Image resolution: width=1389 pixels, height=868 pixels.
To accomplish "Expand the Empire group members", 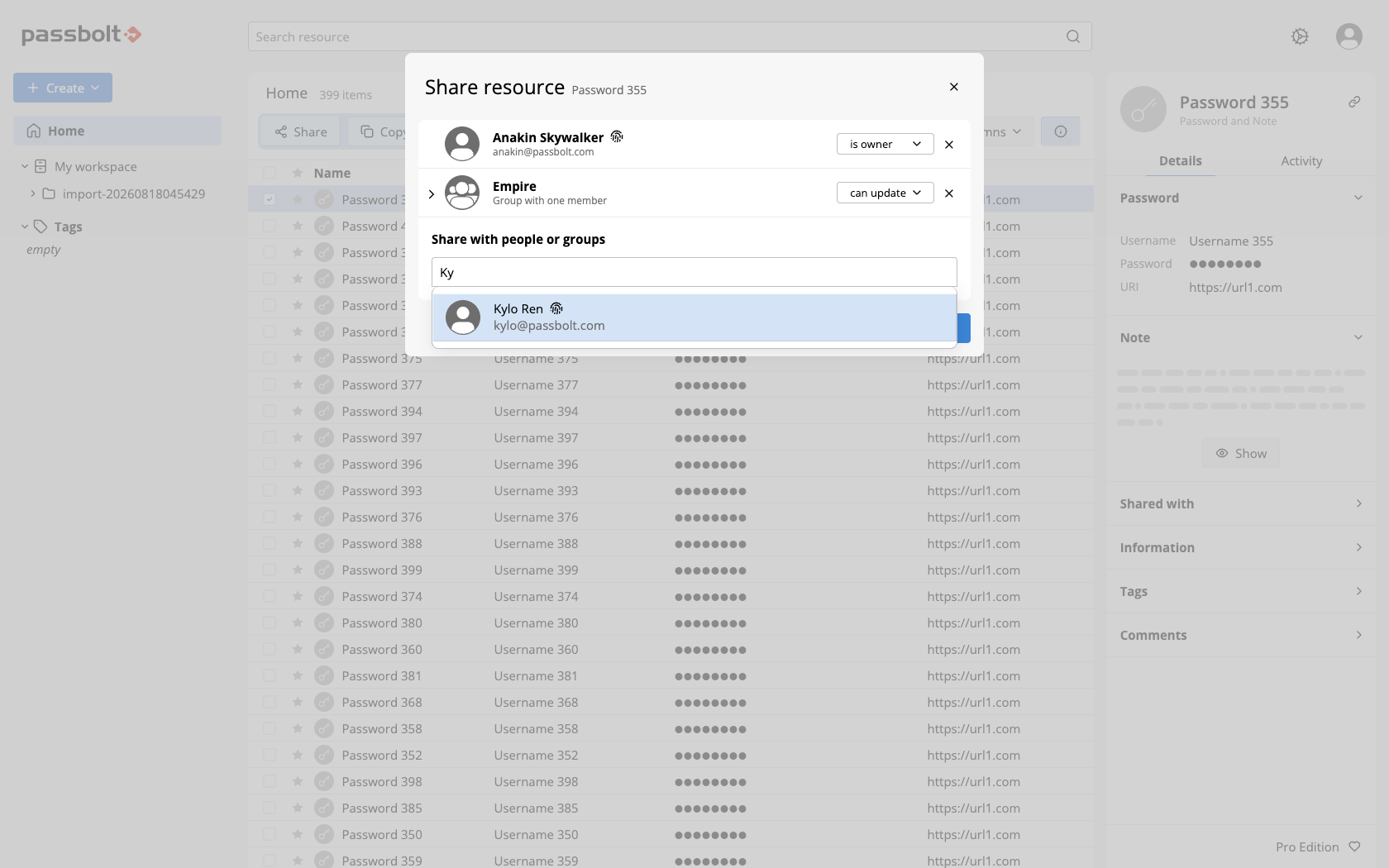I will (432, 194).
